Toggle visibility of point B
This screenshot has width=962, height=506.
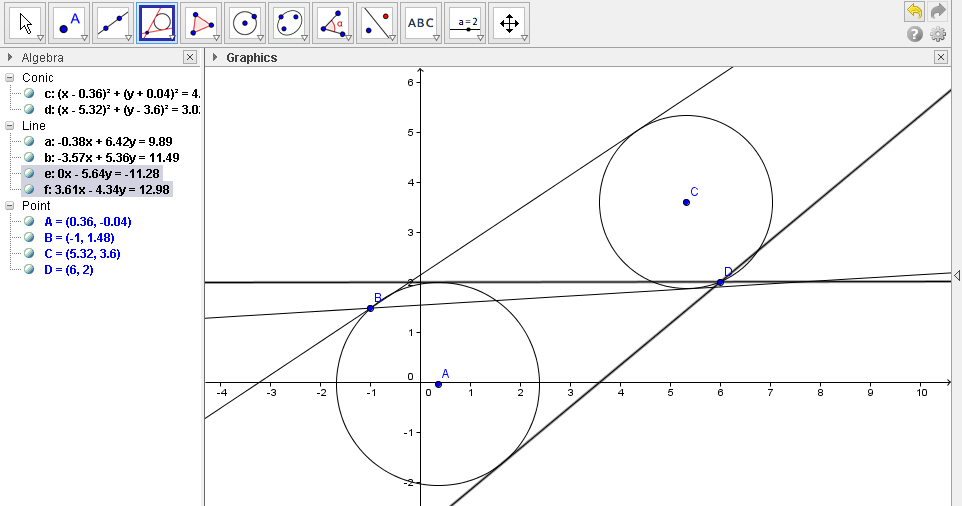29,237
